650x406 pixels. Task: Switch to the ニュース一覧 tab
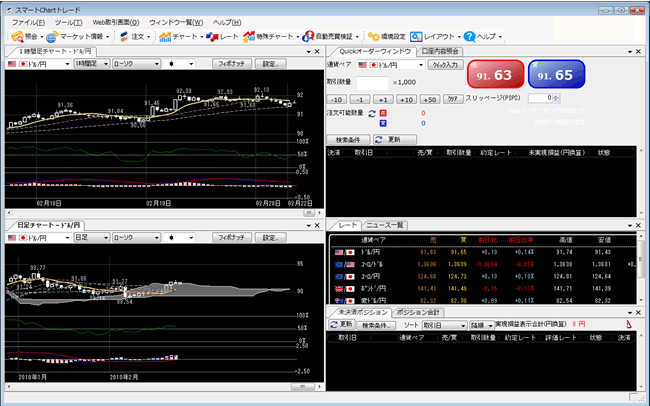coord(385,225)
